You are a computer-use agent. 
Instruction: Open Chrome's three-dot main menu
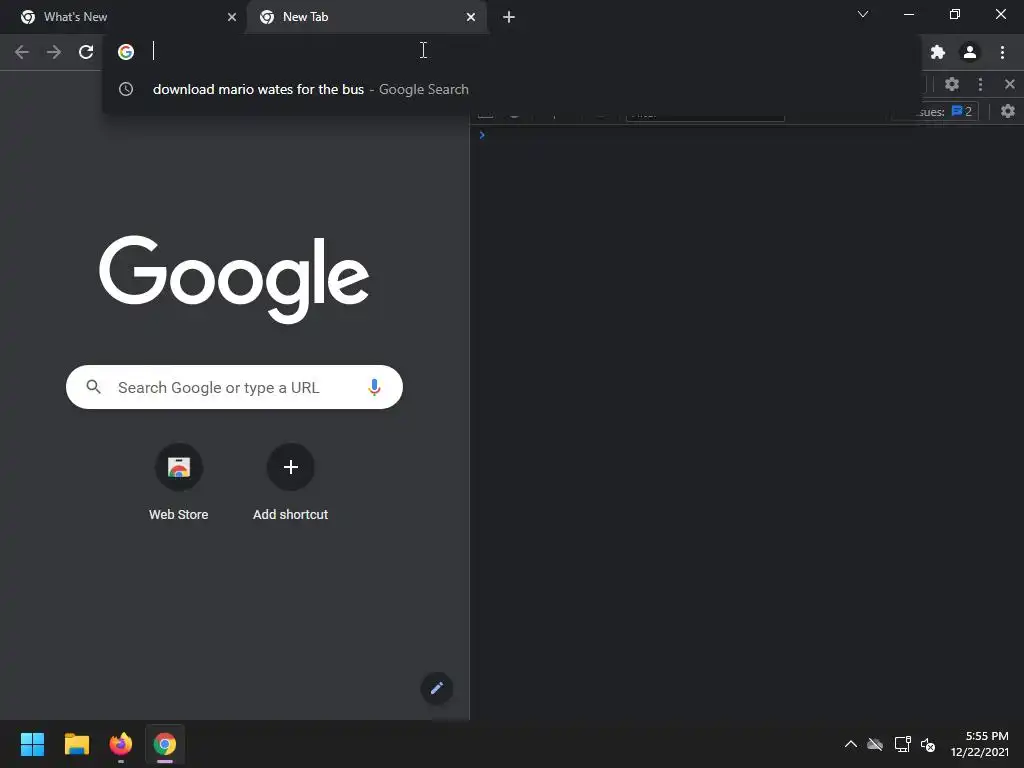1002,52
